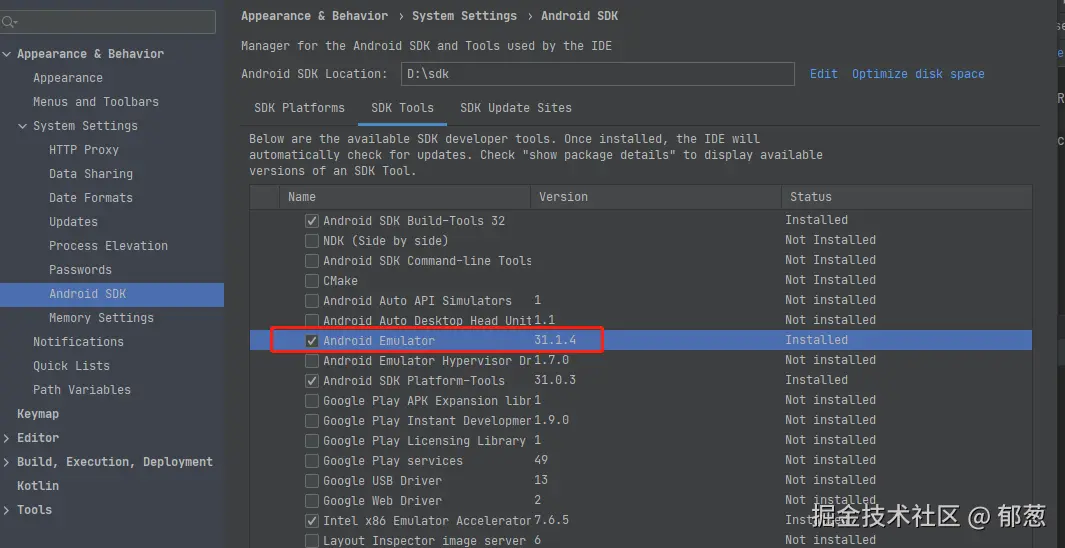Expand the Tools settings node
Image resolution: width=1065 pixels, height=548 pixels.
(7, 510)
